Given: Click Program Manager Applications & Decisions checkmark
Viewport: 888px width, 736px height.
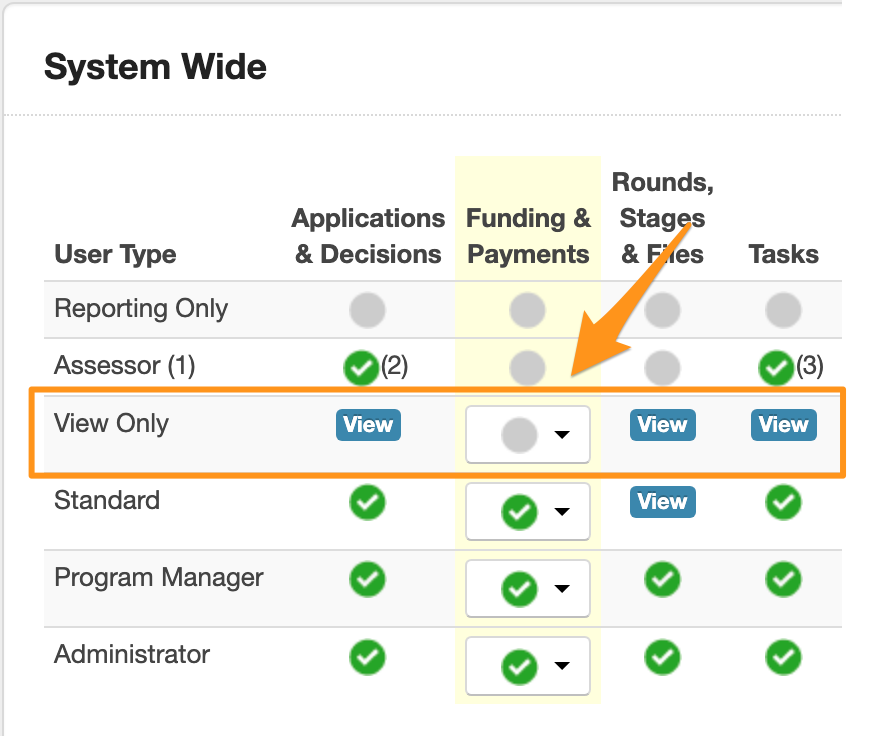Looking at the screenshot, I should click(368, 579).
